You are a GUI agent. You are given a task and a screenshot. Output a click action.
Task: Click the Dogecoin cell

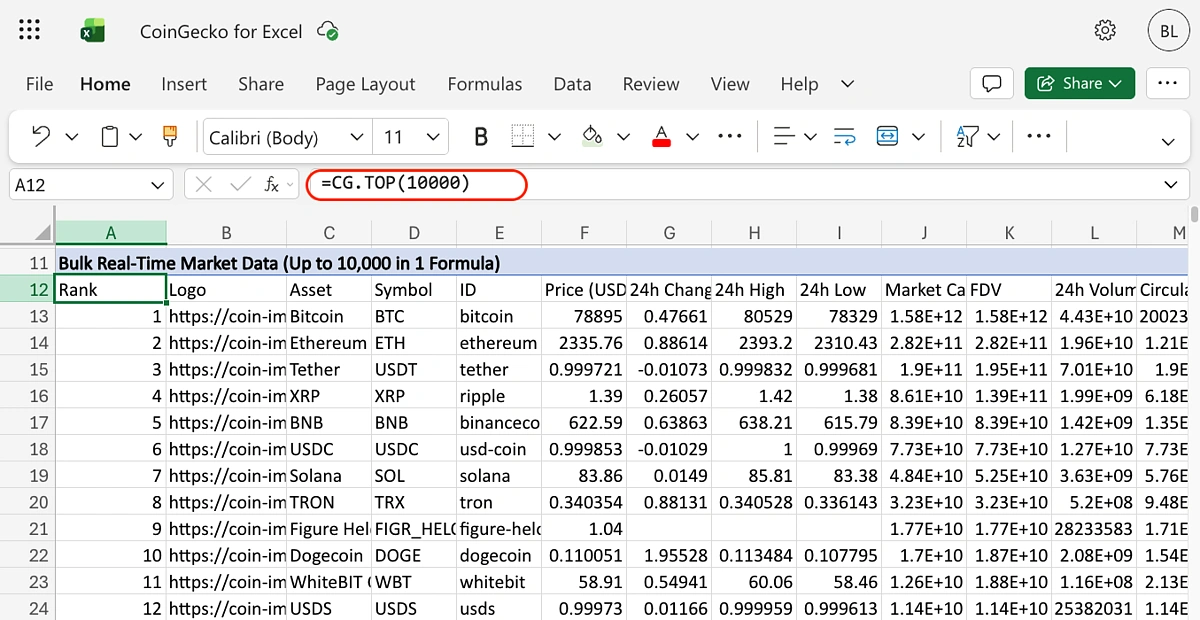tap(328, 555)
